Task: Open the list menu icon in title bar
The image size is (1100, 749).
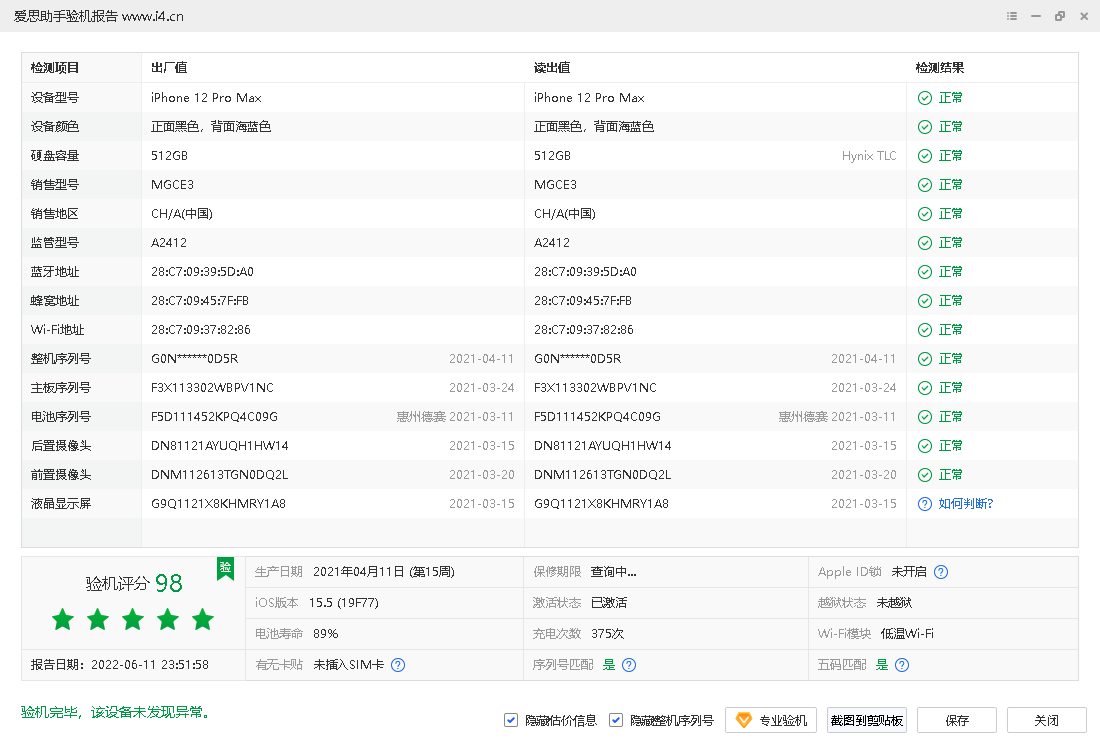Action: coord(1012,16)
